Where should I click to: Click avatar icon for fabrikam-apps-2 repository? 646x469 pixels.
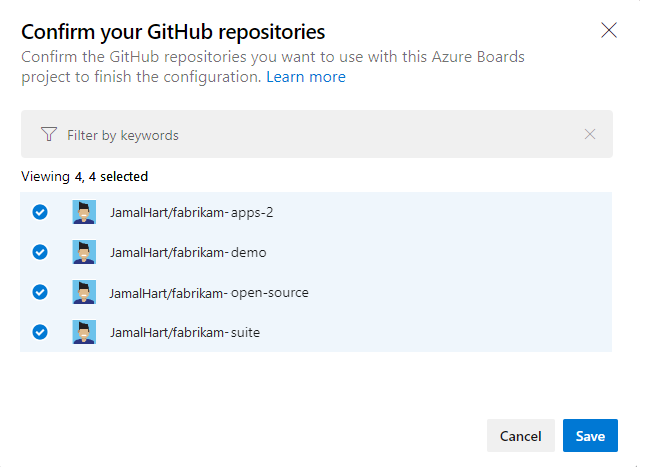84,212
